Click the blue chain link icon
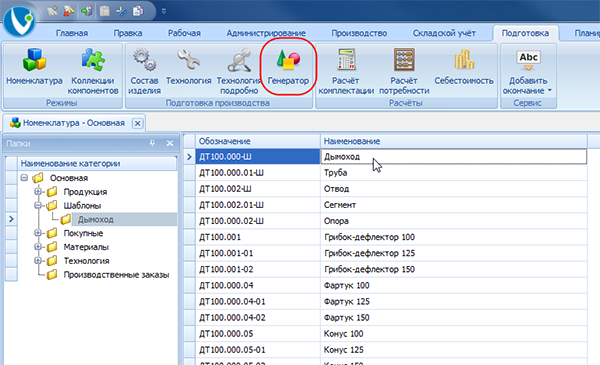This screenshot has height=365, width=600. [x=121, y=11]
